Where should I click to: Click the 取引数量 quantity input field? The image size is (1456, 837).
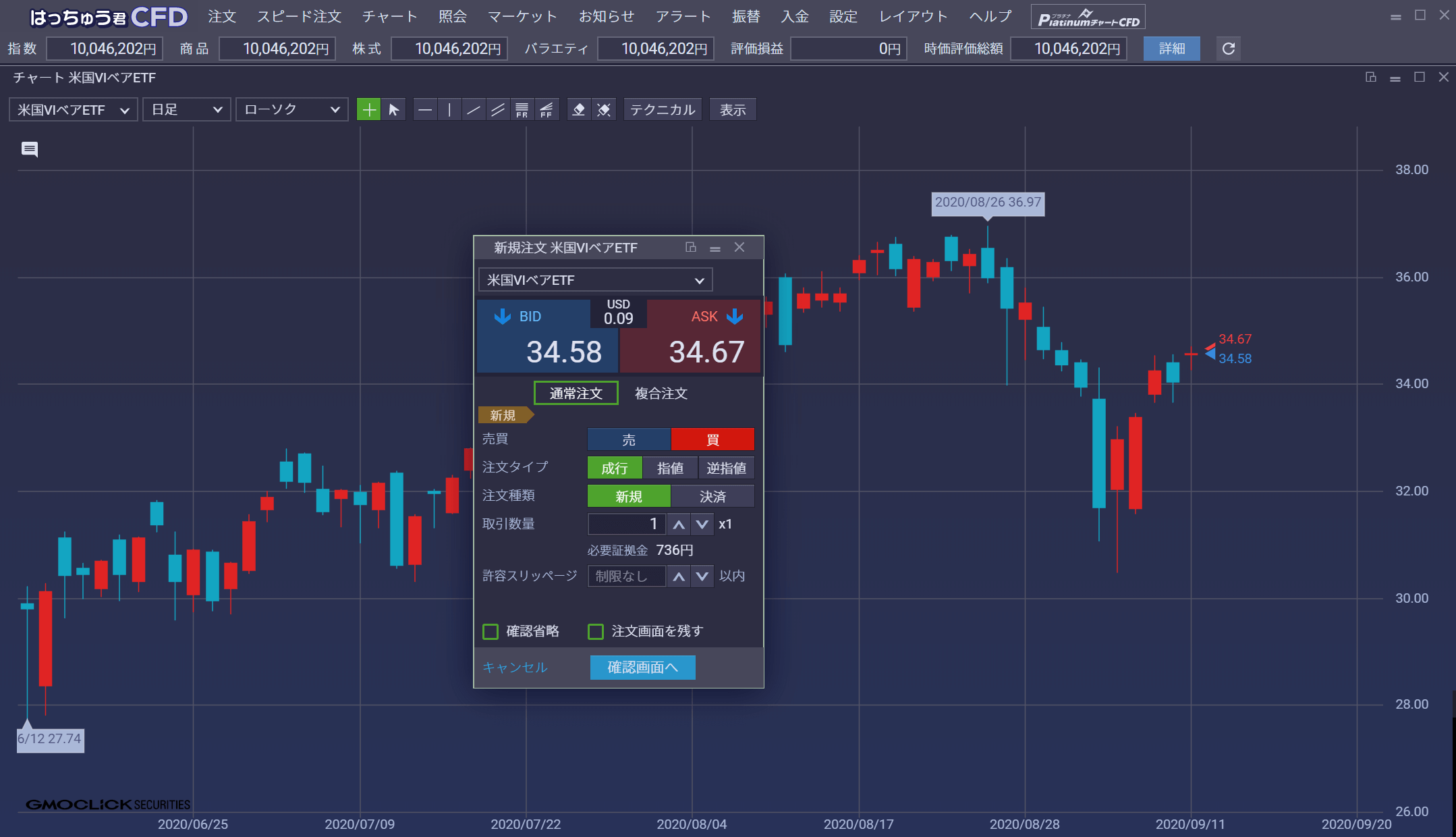point(626,524)
